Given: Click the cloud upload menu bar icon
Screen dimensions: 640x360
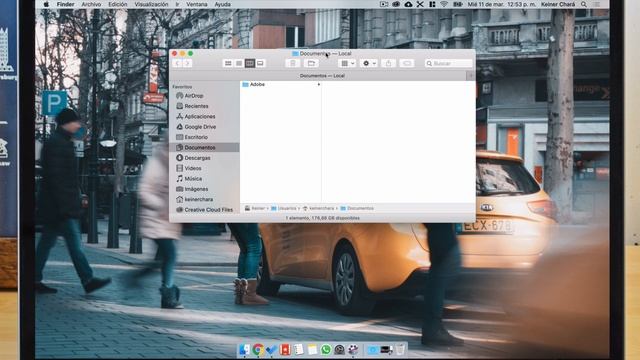Looking at the screenshot, I should click(x=408, y=4).
